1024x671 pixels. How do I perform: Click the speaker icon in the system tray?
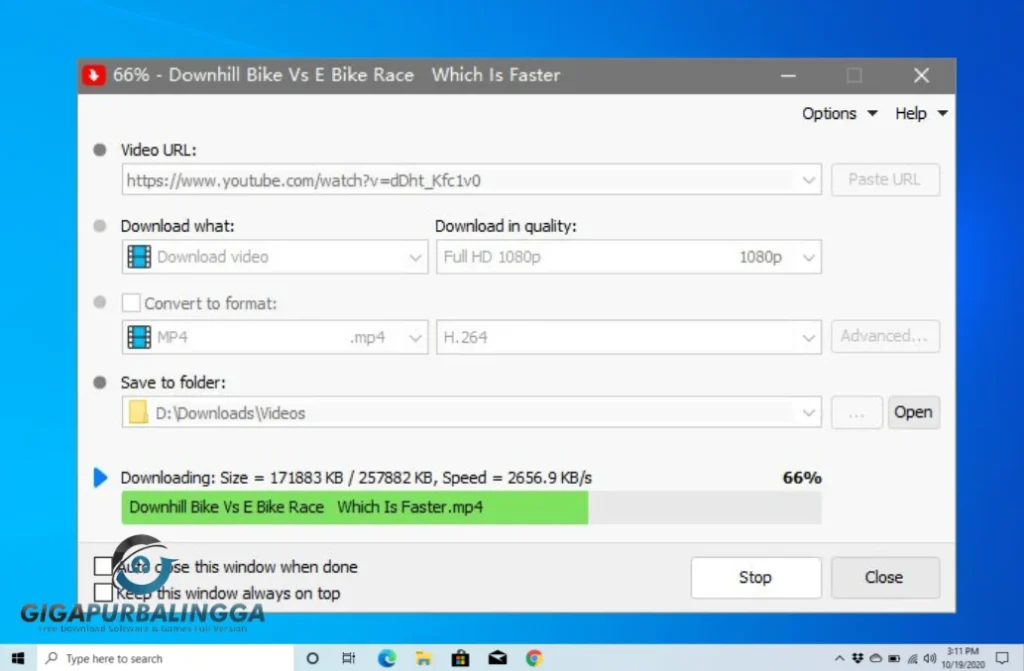tap(930, 659)
